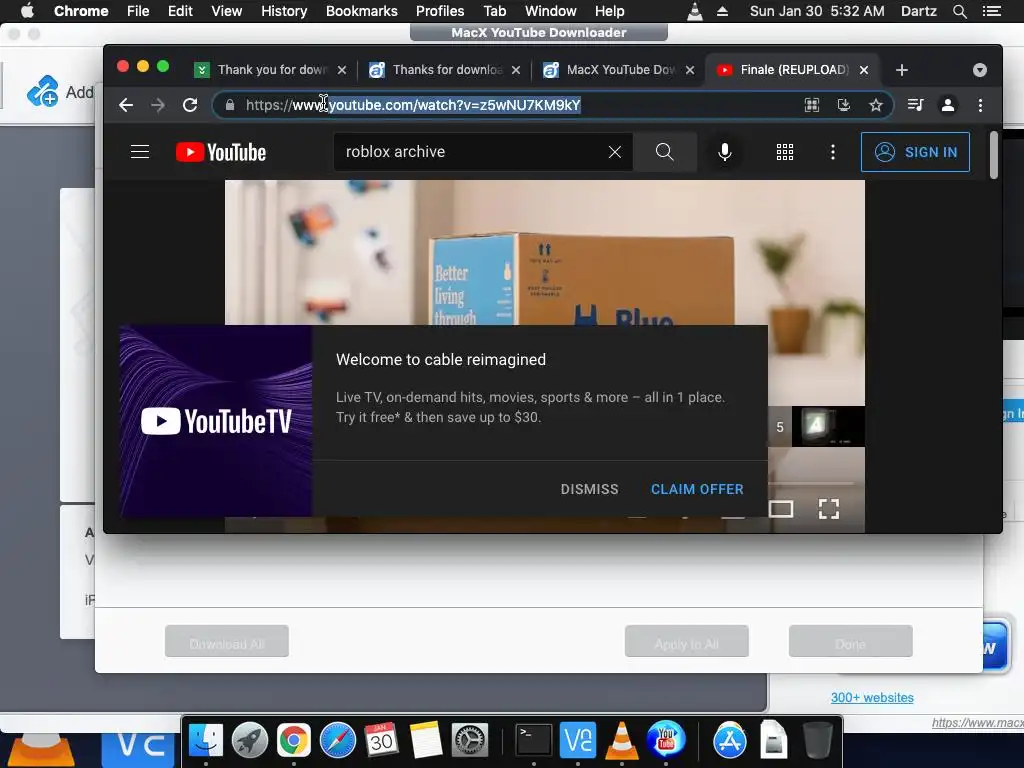Select the 'Finale (REUPLOAD)' tab
This screenshot has width=1024, height=768.
click(x=793, y=70)
